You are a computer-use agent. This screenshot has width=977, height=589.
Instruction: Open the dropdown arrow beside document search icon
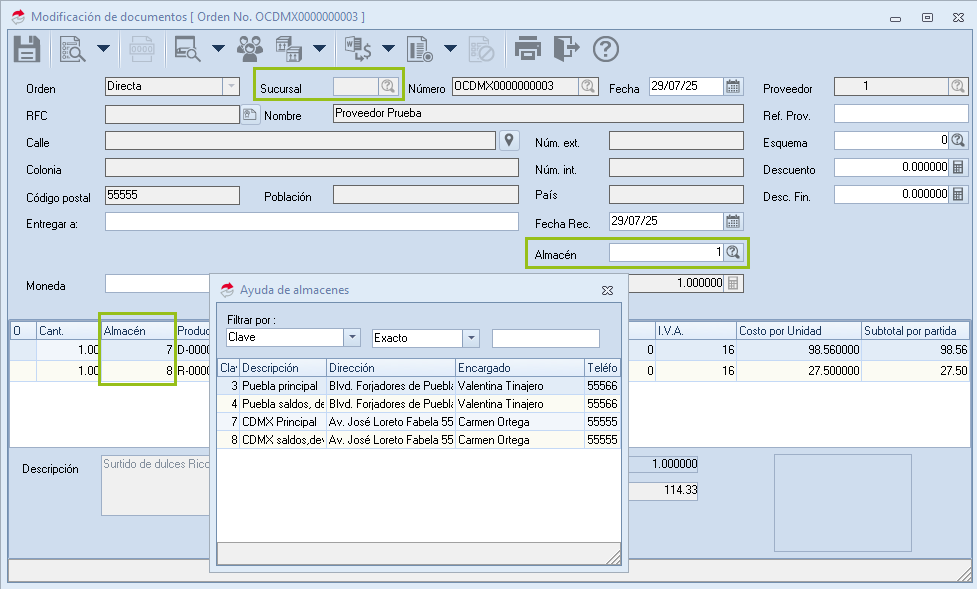(103, 48)
